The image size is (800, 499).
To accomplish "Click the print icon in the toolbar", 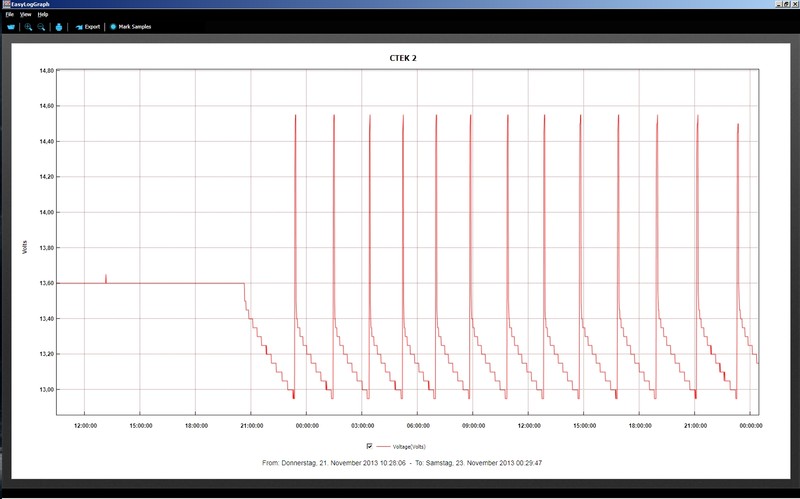I will pos(59,27).
